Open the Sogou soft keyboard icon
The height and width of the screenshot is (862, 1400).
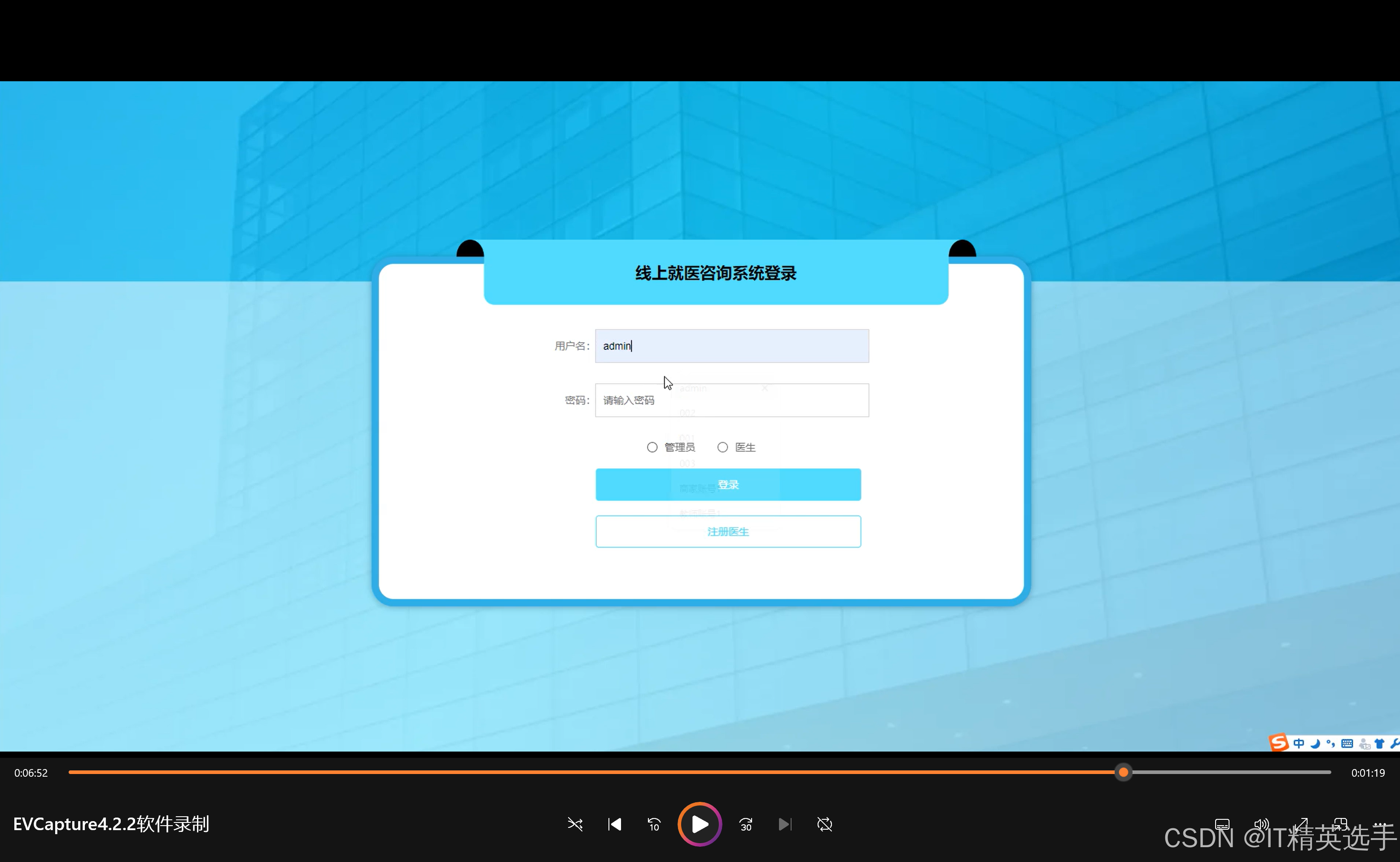pyautogui.click(x=1347, y=744)
